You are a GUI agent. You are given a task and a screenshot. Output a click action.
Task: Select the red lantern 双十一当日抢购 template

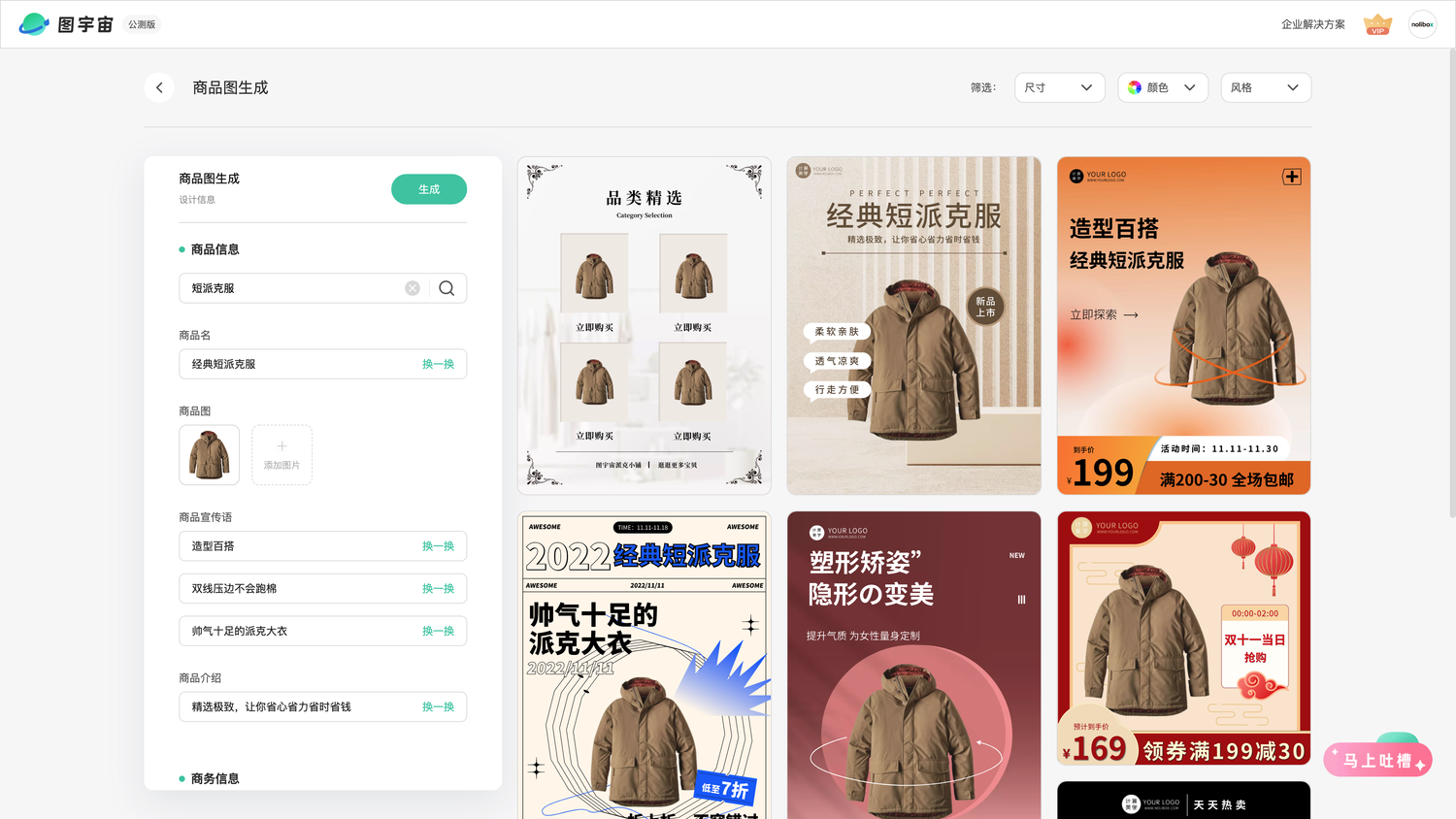tap(1183, 639)
